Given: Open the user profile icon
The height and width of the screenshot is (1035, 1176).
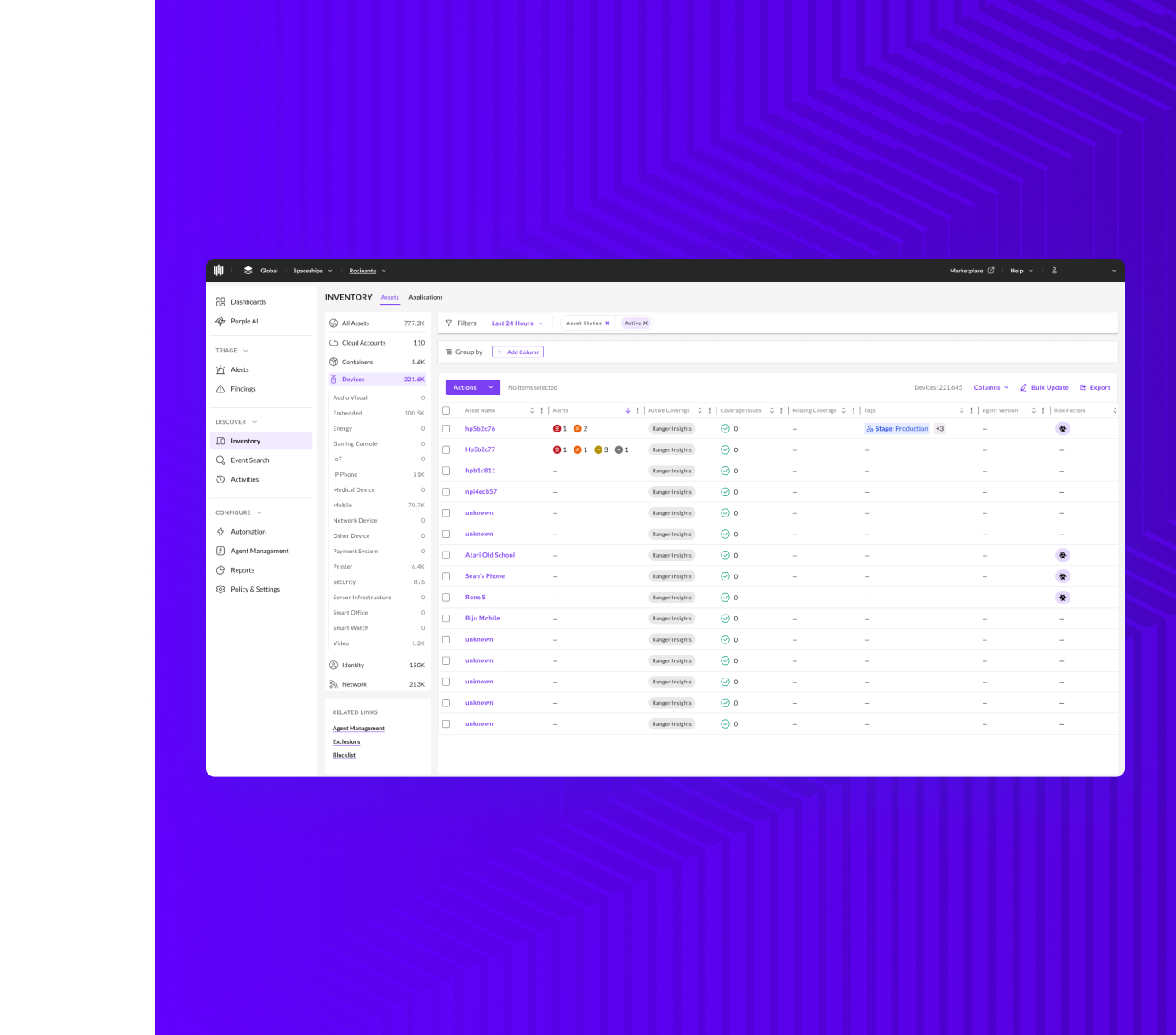Looking at the screenshot, I should (1054, 271).
